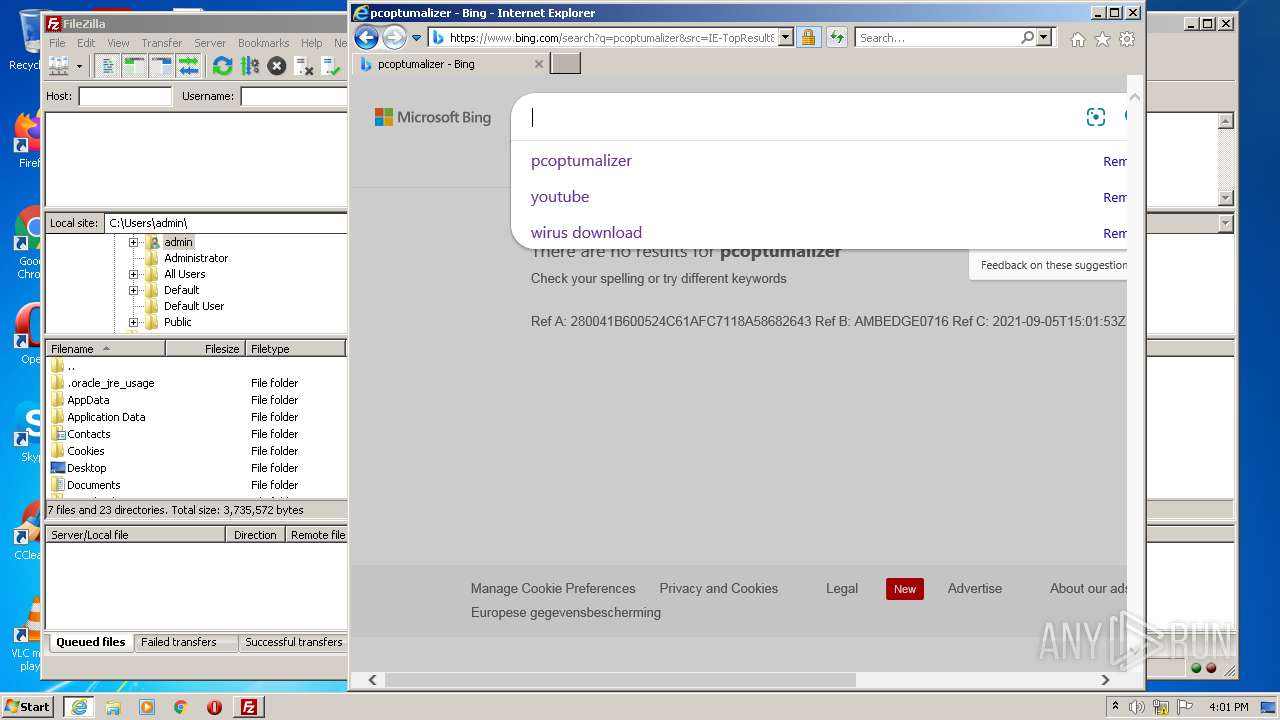The image size is (1280, 720).
Task: Open FileZilla Help menu
Action: coord(312,43)
